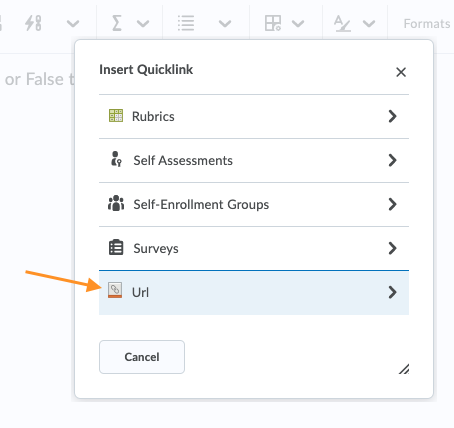Expand the Surveys chevron arrow
The width and height of the screenshot is (454, 428).
tap(392, 248)
